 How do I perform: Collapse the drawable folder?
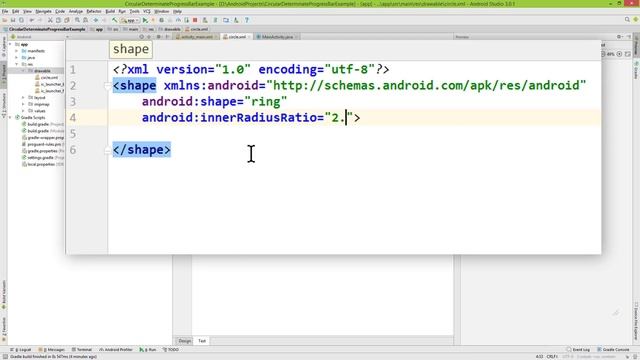[x=23, y=71]
